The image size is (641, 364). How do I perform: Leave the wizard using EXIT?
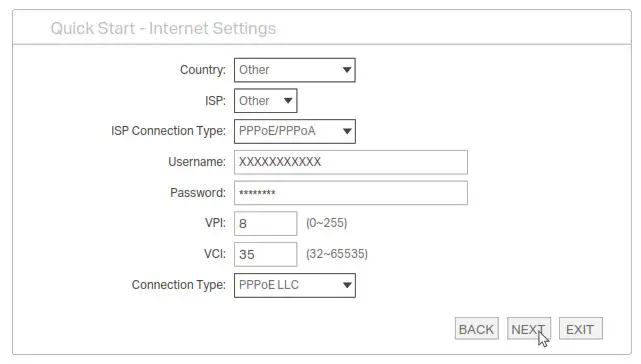(580, 328)
